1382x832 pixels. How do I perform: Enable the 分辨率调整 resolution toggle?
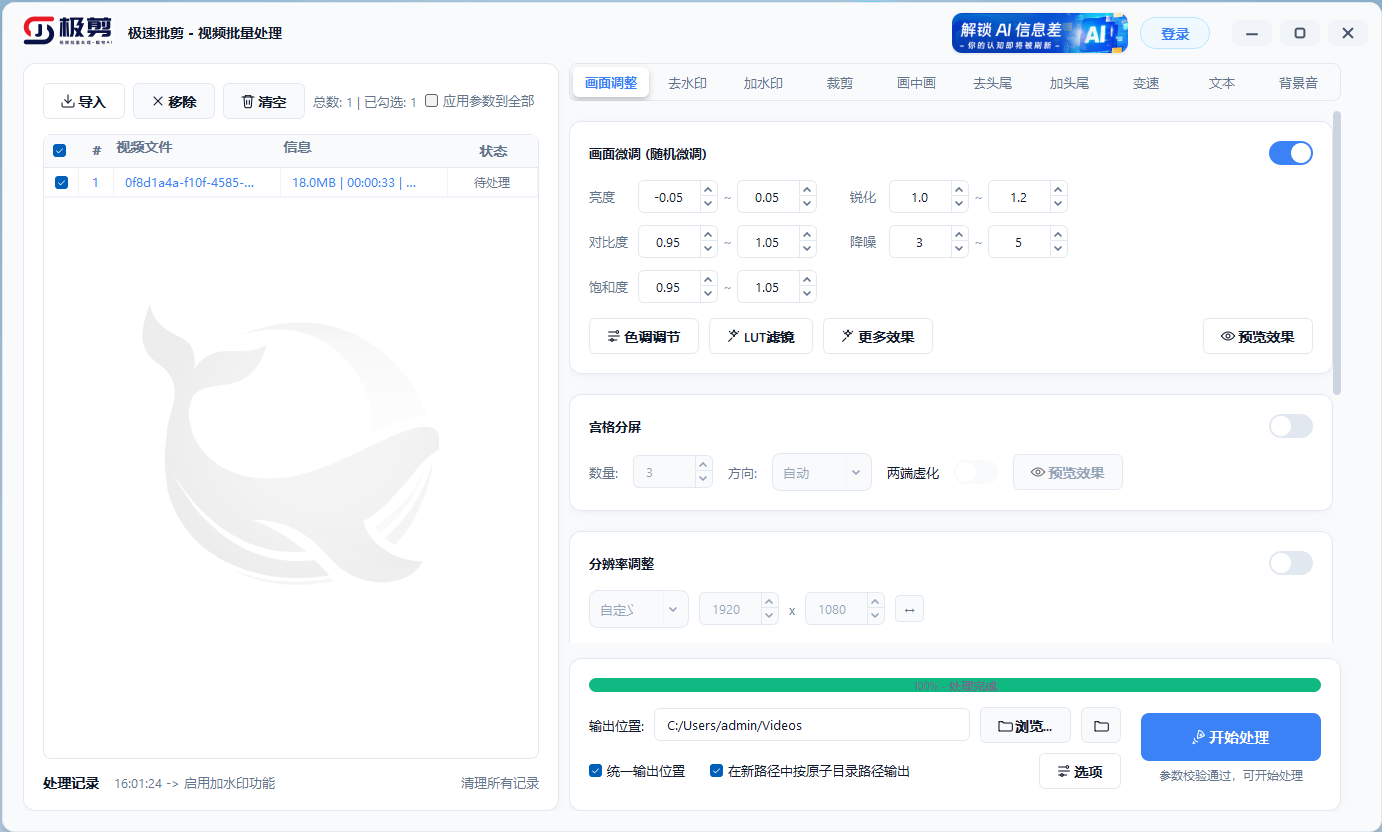(x=1290, y=562)
